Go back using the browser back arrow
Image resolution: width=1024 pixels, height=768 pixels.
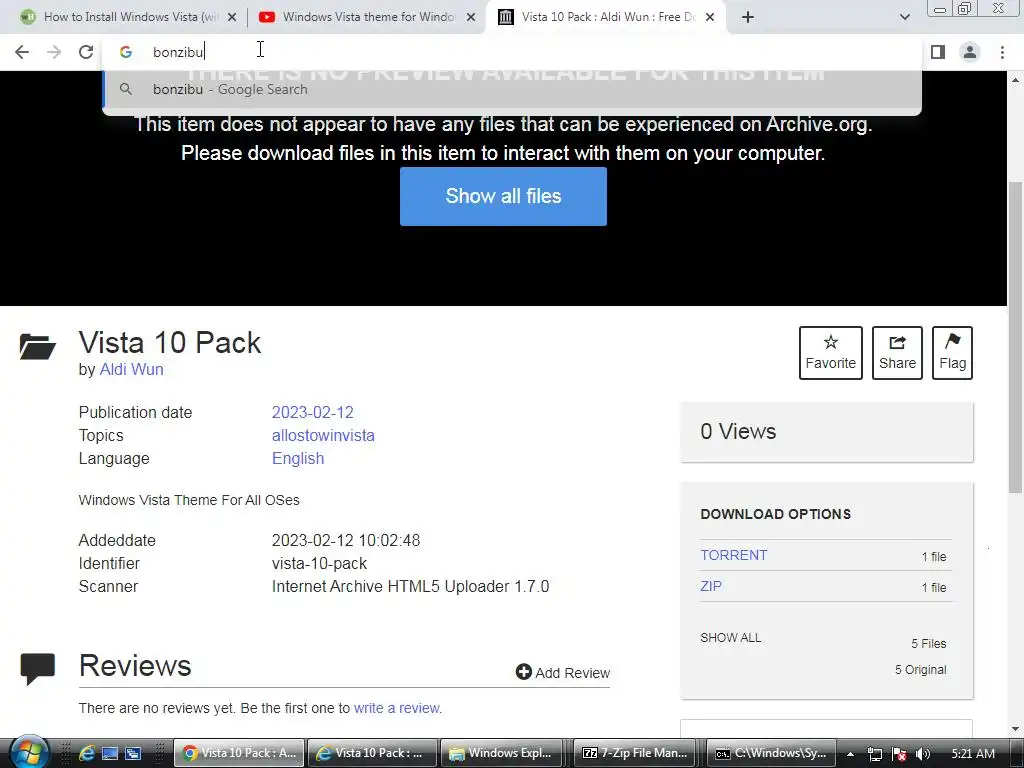(22, 52)
